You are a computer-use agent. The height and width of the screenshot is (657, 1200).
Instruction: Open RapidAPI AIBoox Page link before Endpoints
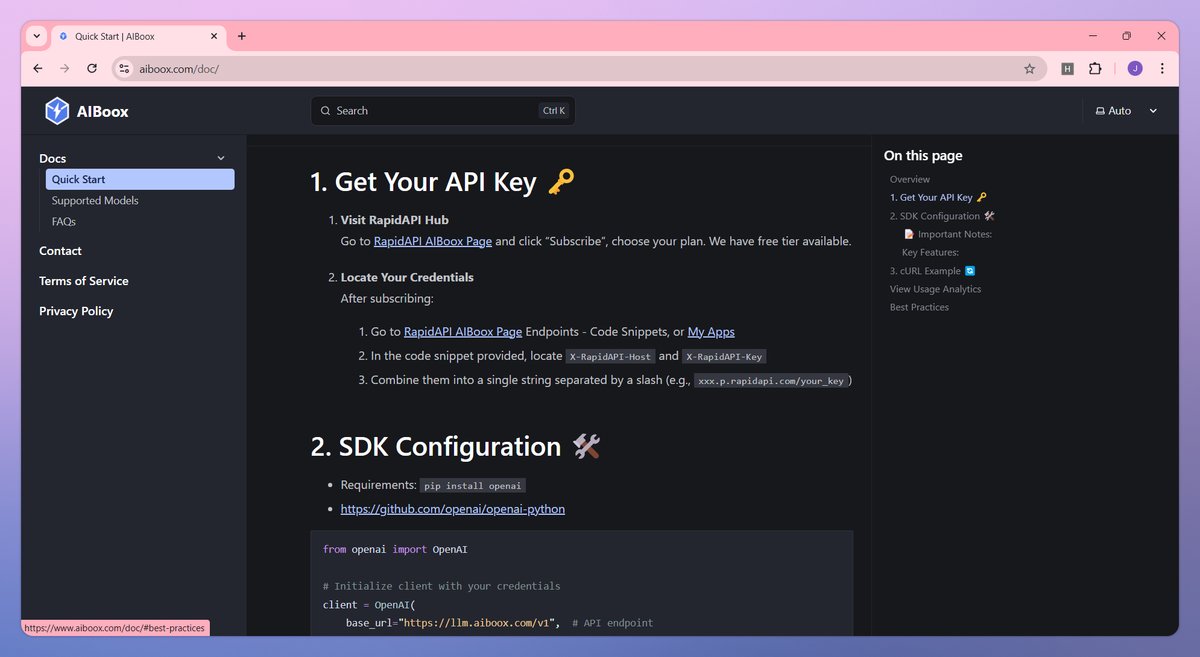[463, 332]
